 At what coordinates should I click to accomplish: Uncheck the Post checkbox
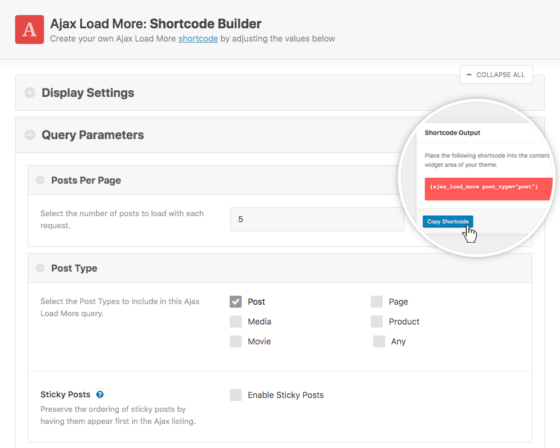point(236,302)
